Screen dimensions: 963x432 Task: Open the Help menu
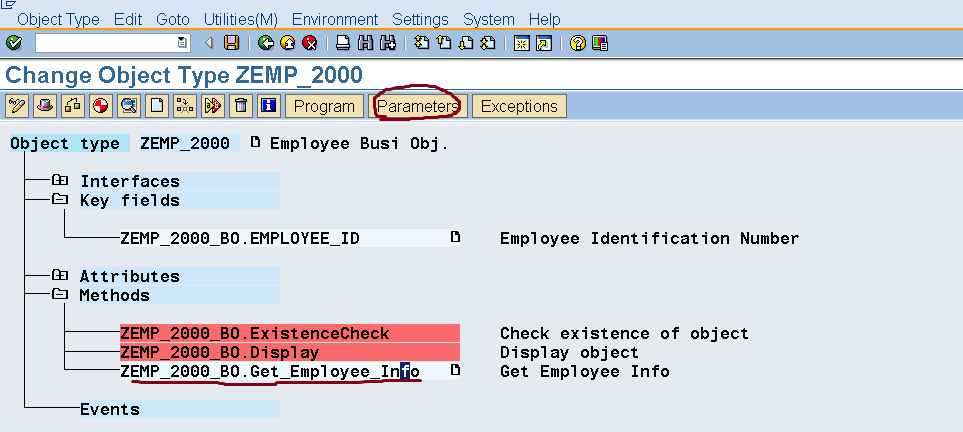pos(545,20)
